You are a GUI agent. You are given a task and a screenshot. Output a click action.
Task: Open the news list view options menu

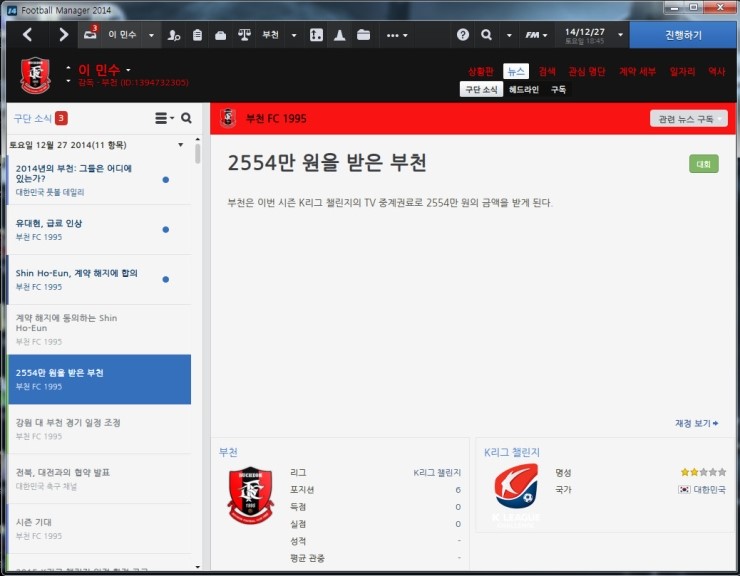click(x=164, y=118)
